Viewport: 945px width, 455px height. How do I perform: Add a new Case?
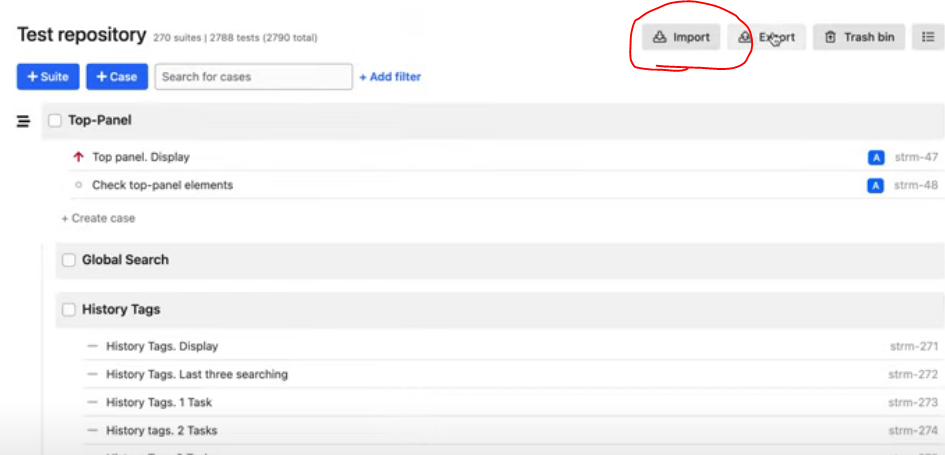pyautogui.click(x=117, y=77)
